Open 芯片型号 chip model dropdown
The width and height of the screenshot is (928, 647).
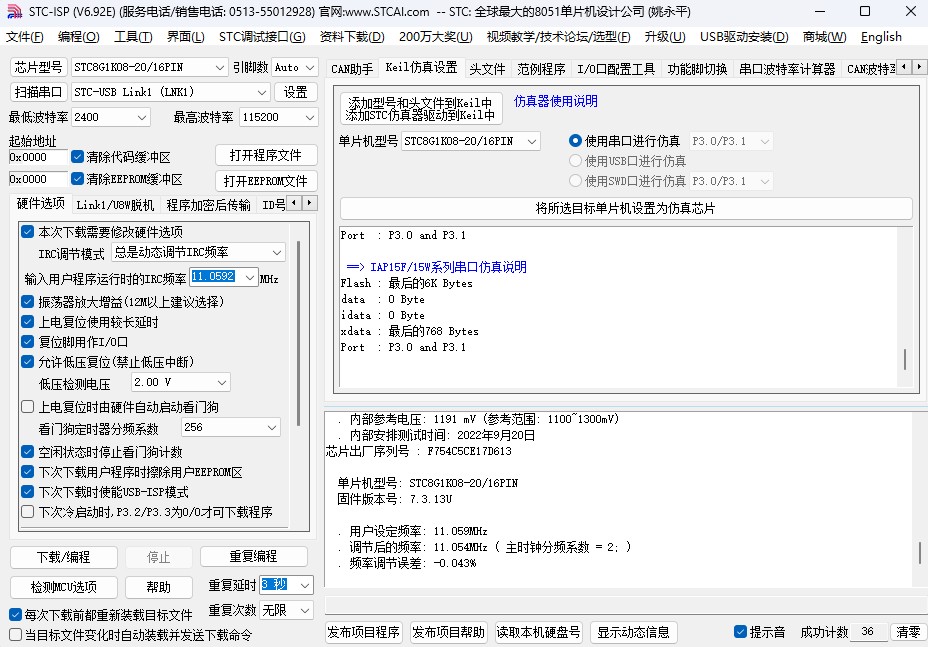click(x=149, y=67)
